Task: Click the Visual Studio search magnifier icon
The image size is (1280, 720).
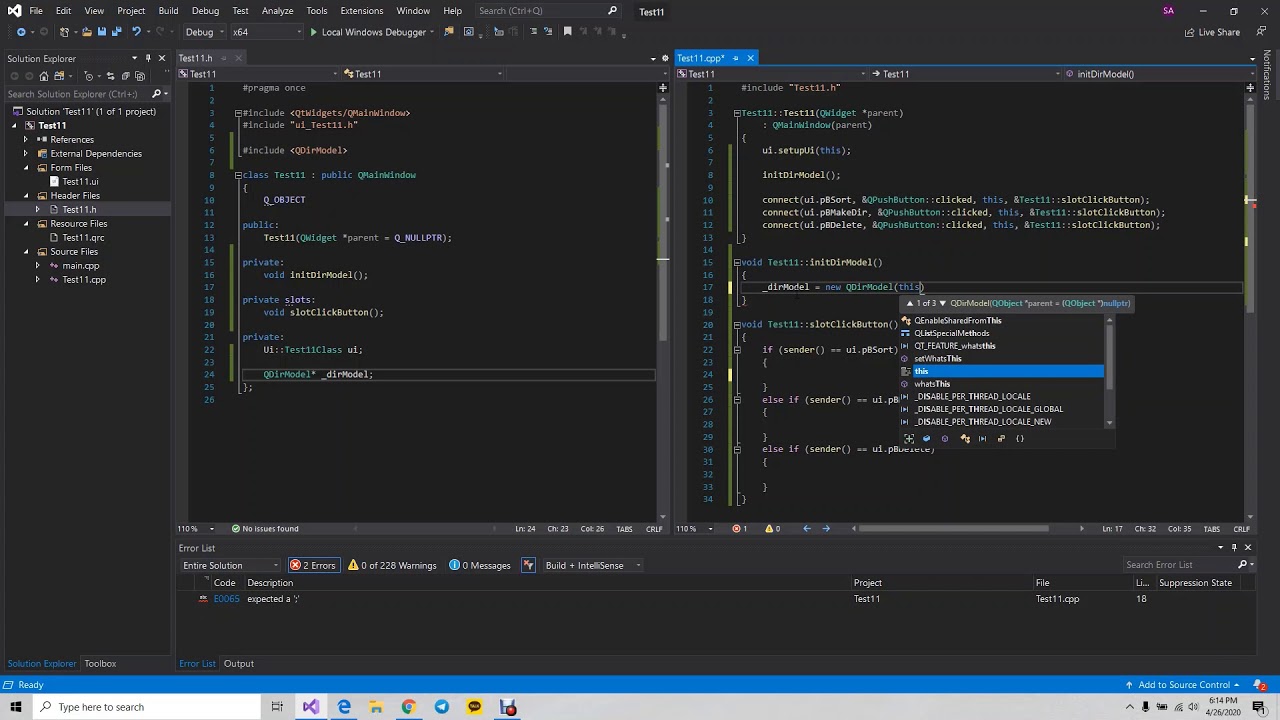Action: point(613,11)
